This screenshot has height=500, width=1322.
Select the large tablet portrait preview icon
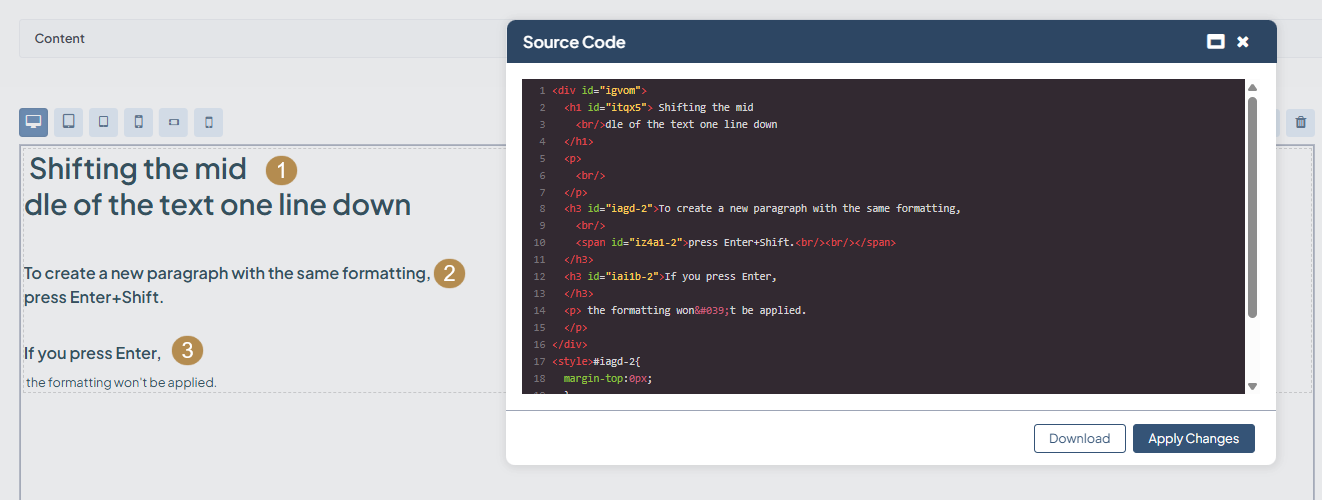click(68, 122)
